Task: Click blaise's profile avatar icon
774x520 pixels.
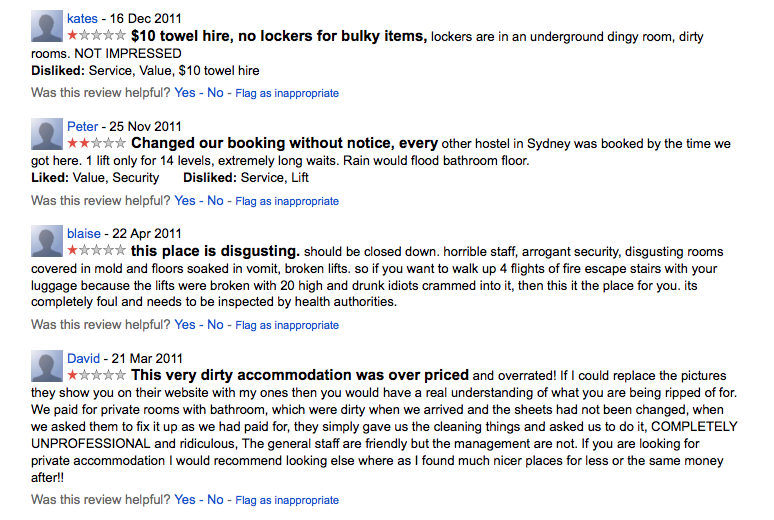Action: tap(47, 241)
